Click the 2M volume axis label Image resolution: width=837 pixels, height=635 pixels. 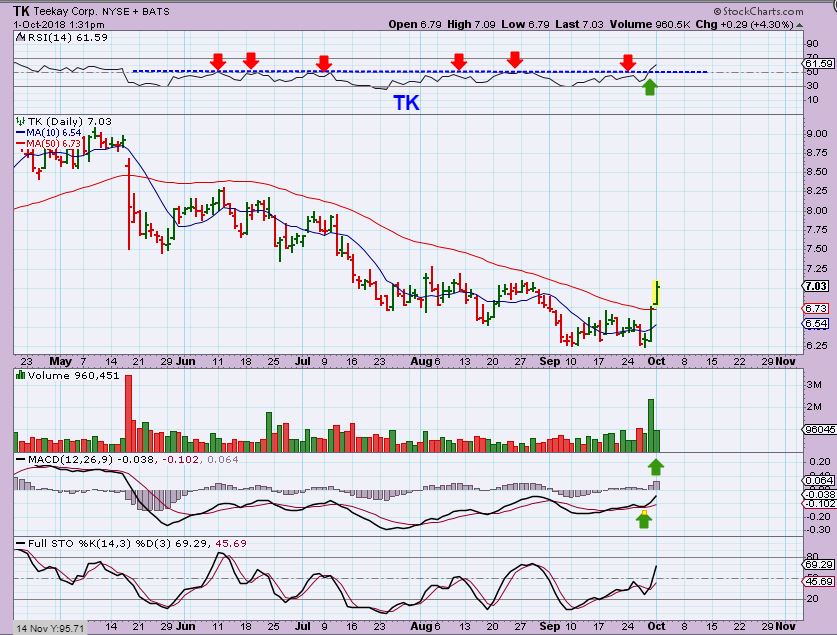pyautogui.click(x=815, y=407)
